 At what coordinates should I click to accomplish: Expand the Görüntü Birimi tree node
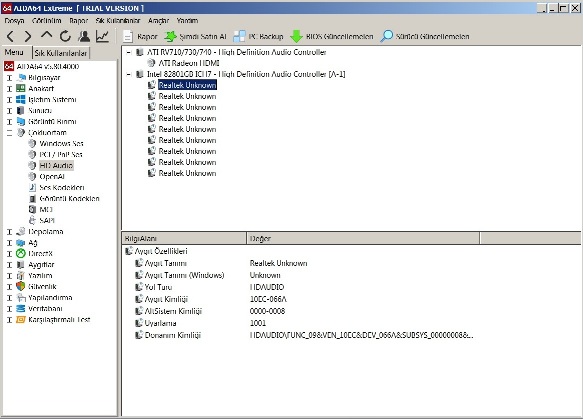click(10, 122)
